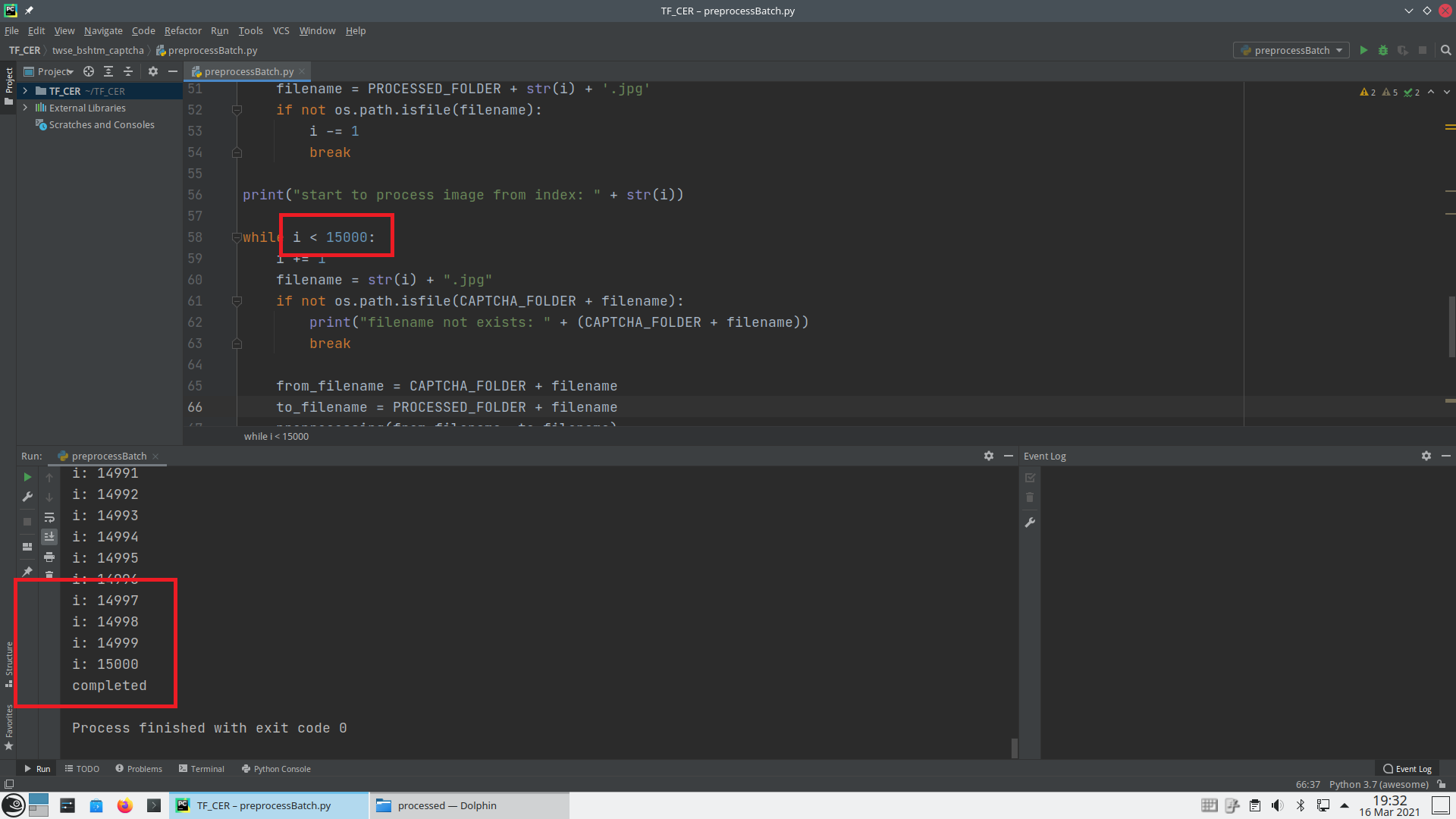Screen dimensions: 1456x819
Task: Hide the Event Log panel
Action: 1446,456
